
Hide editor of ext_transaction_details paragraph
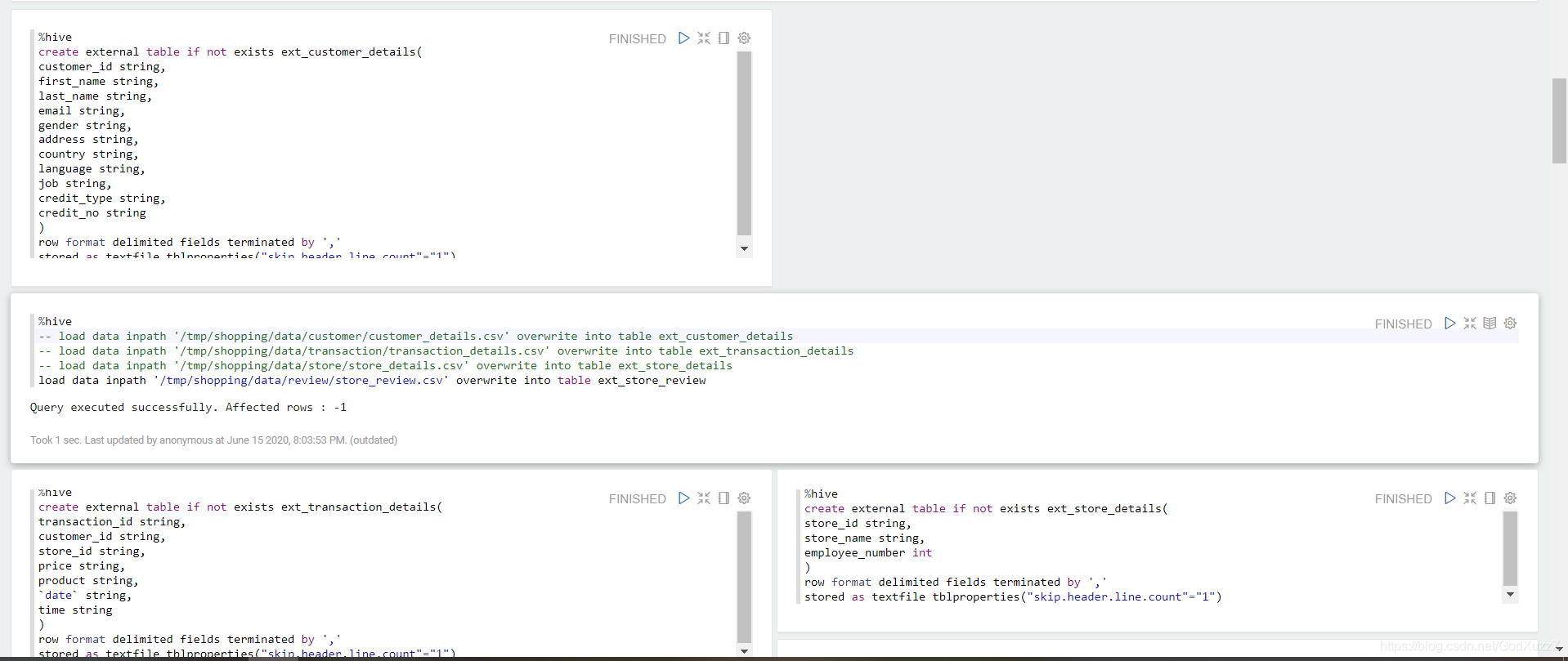(704, 498)
